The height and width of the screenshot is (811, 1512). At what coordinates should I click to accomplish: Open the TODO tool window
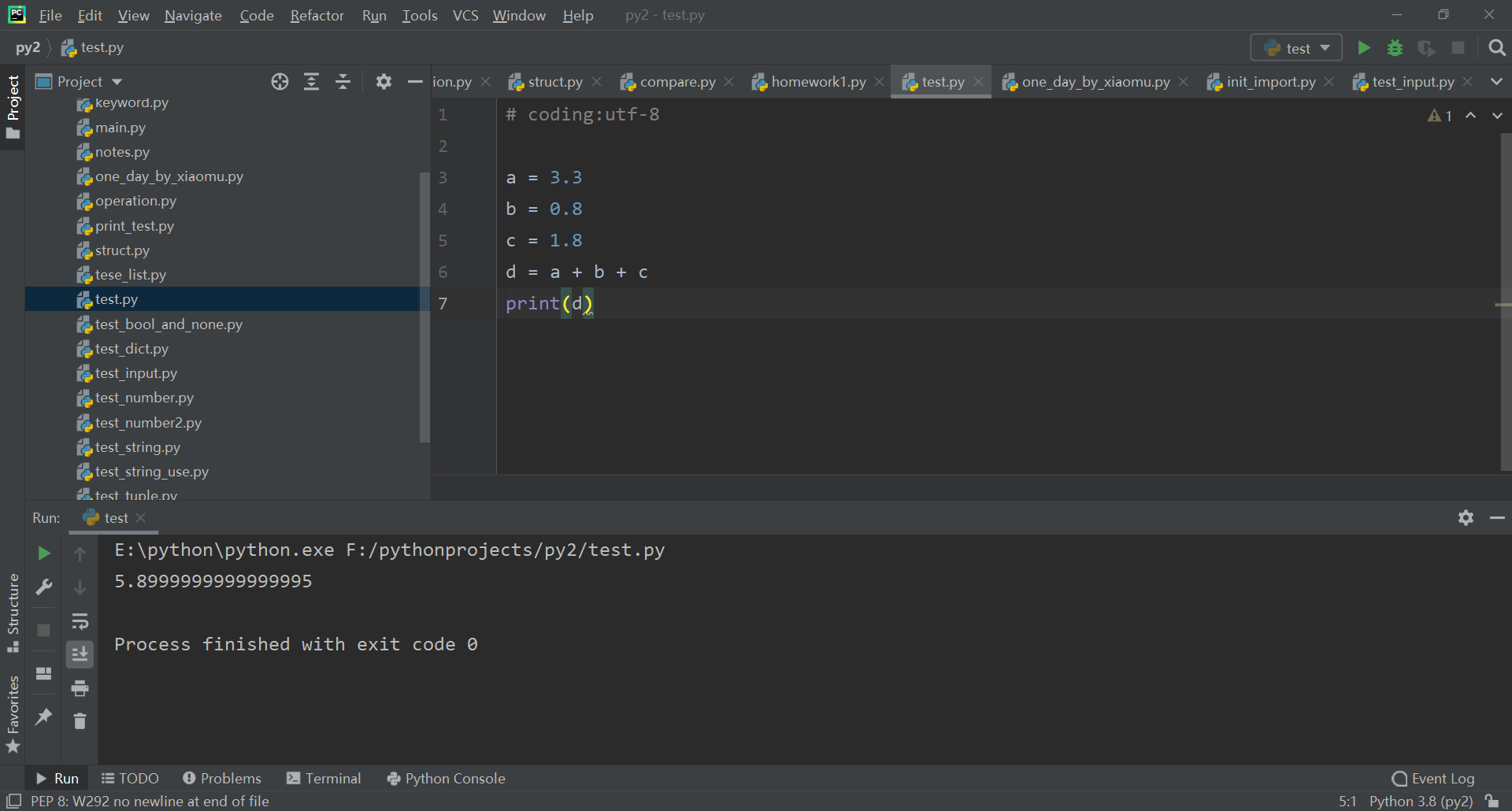(x=130, y=778)
